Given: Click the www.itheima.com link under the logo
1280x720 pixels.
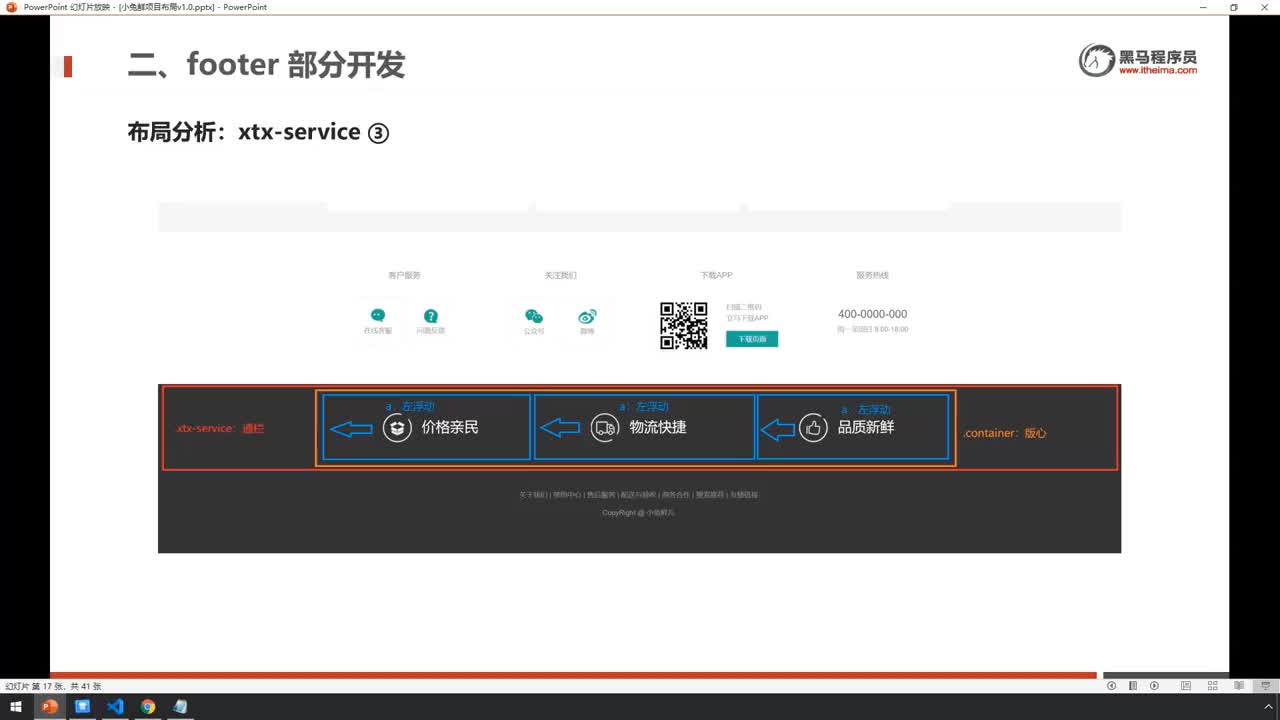Looking at the screenshot, I should 1158,71.
